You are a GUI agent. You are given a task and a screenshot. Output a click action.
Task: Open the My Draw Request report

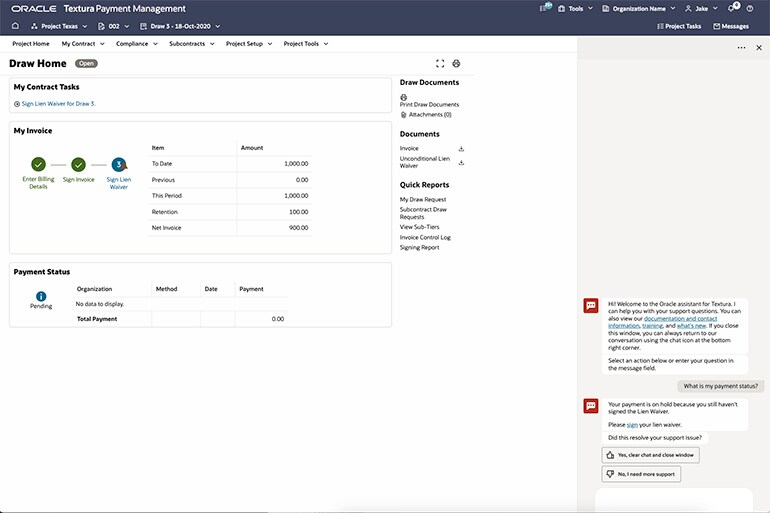pyautogui.click(x=423, y=199)
